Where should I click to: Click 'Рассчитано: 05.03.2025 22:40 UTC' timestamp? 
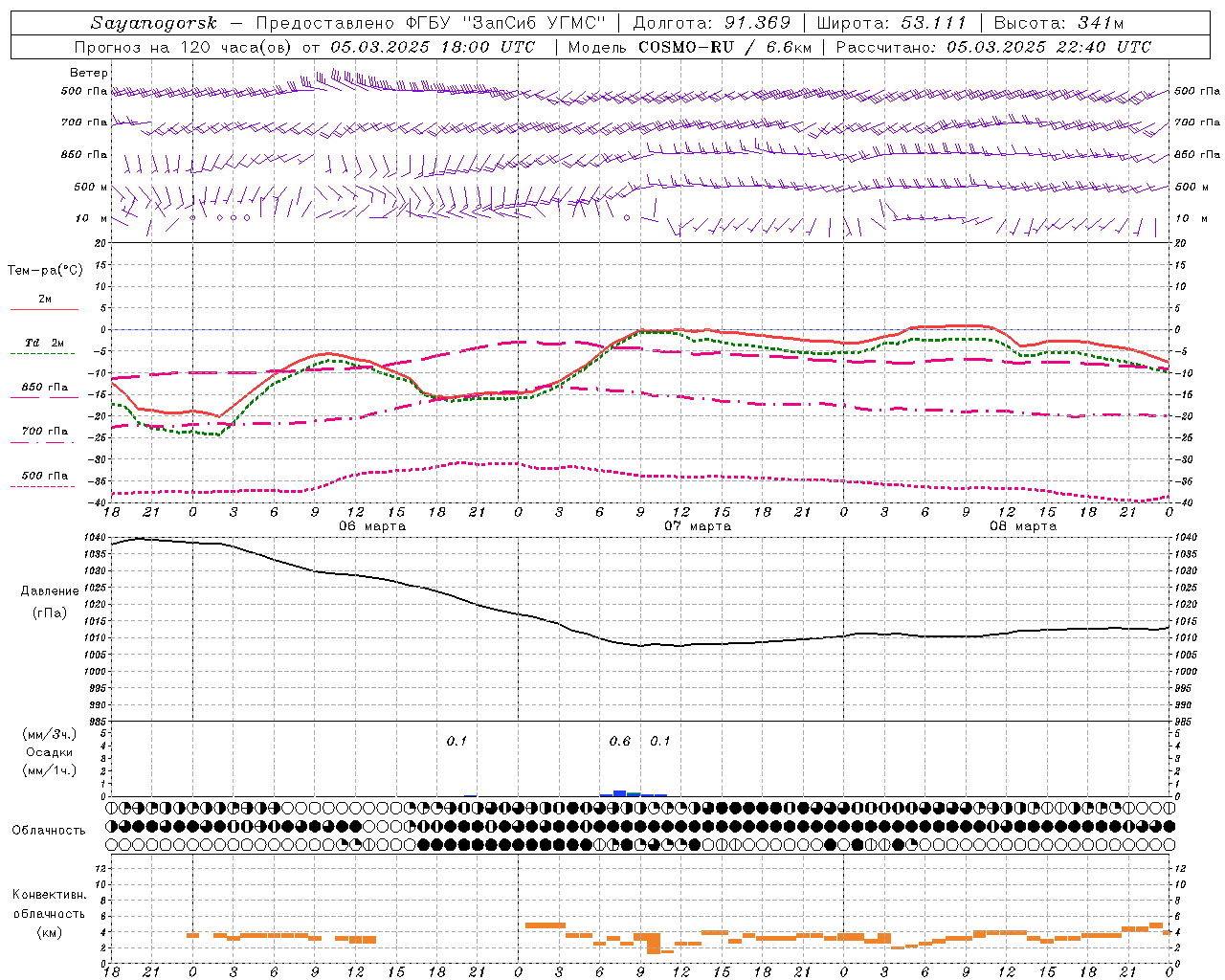click(x=993, y=47)
